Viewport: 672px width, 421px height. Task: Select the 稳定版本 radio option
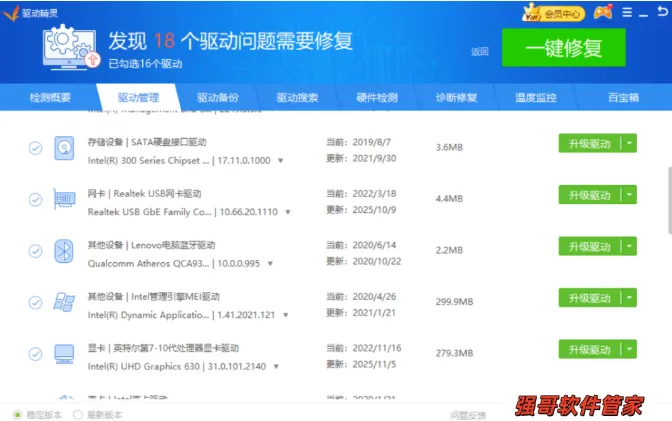pyautogui.click(x=17, y=415)
